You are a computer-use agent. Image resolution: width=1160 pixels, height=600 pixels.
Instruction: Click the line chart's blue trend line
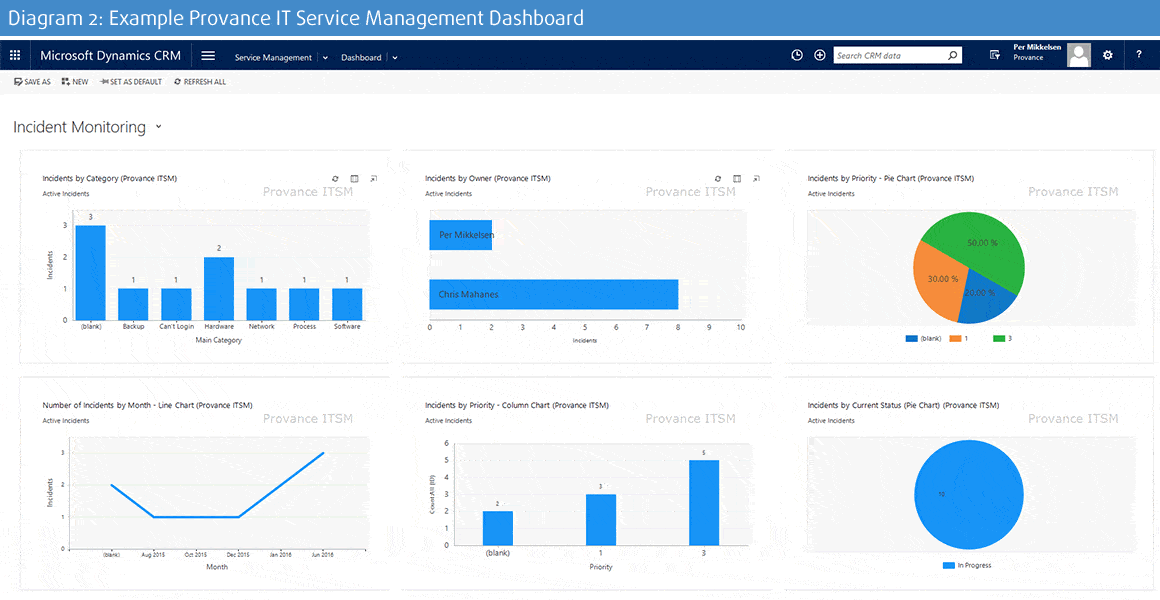point(196,517)
